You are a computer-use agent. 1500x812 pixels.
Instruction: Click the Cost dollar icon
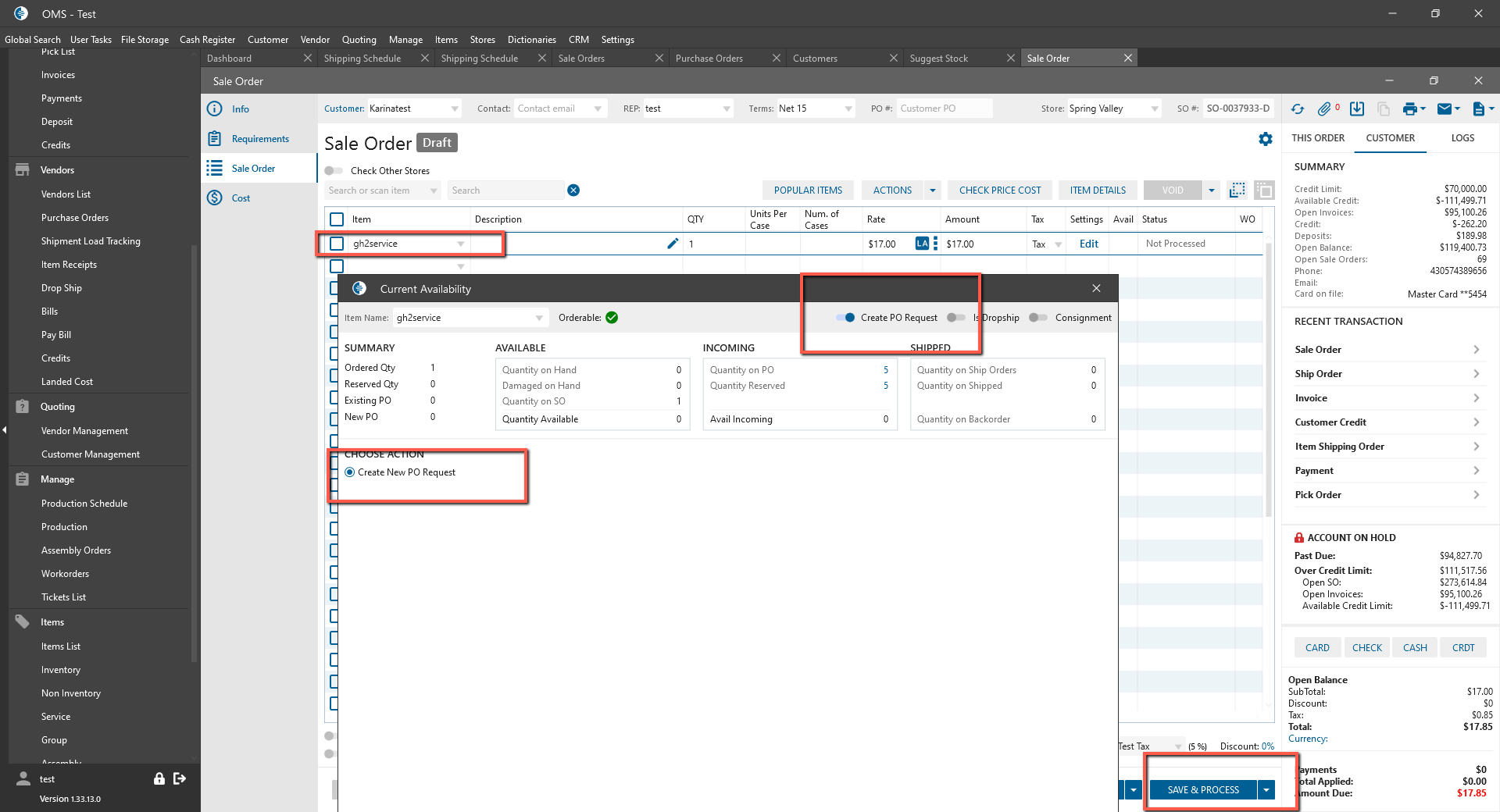[215, 198]
